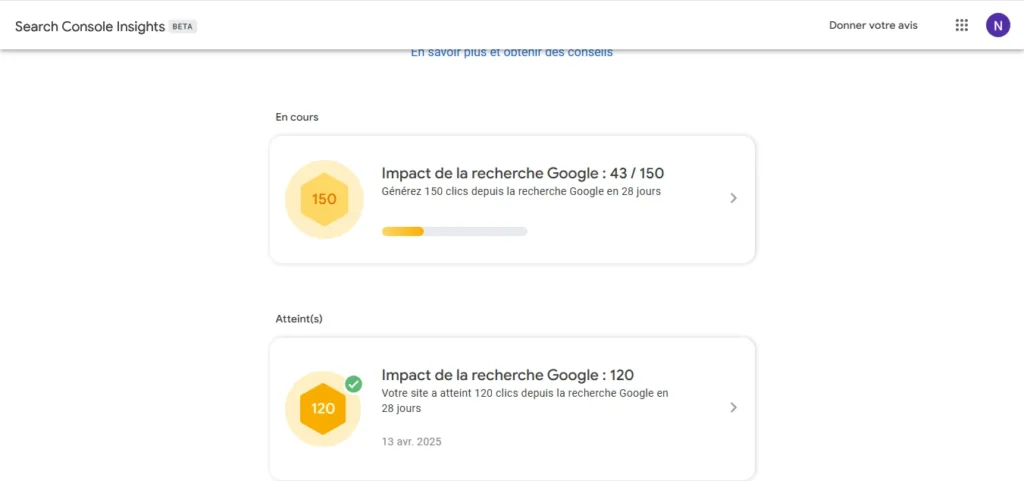Select the Atteint(s) section heading

(299, 319)
